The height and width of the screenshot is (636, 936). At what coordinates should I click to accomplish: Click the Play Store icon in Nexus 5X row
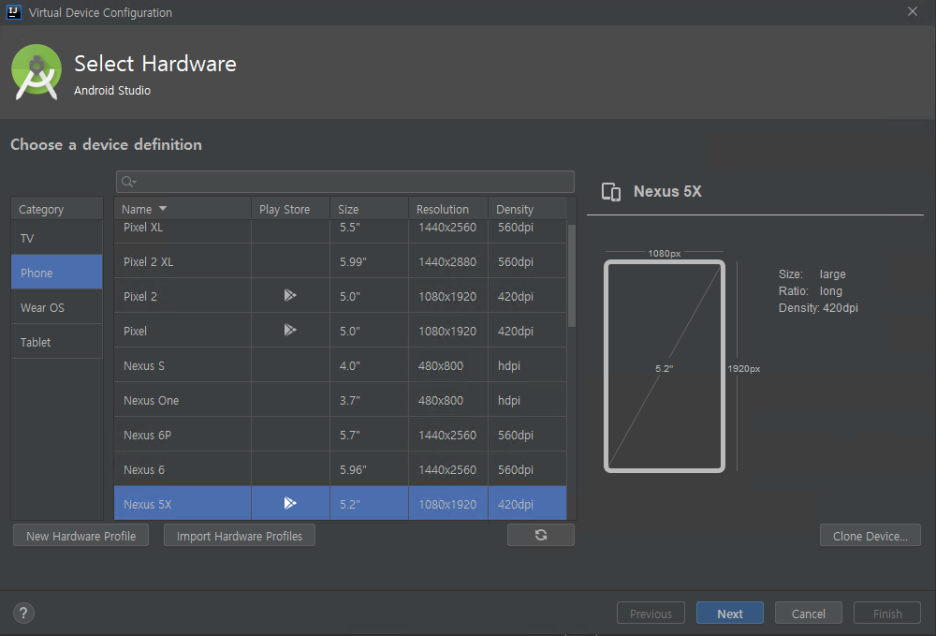290,503
